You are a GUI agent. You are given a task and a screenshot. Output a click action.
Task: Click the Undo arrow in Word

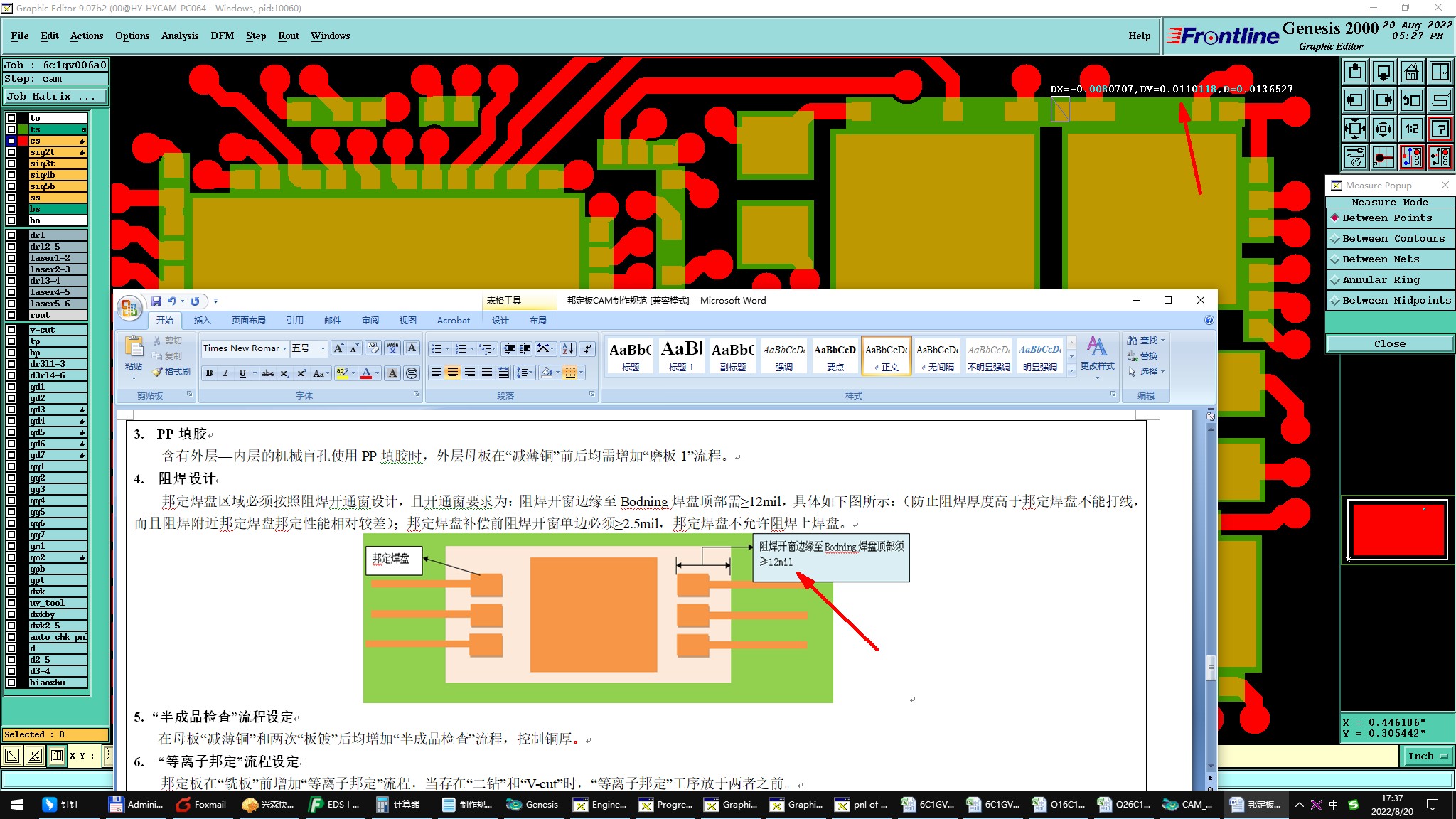171,301
